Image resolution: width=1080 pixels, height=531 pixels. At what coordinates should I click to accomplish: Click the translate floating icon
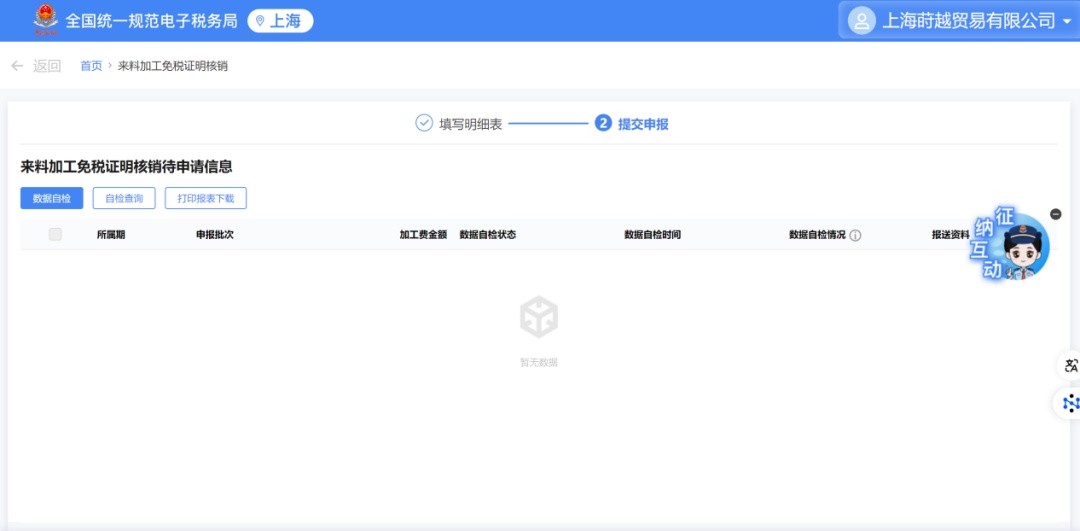1070,365
